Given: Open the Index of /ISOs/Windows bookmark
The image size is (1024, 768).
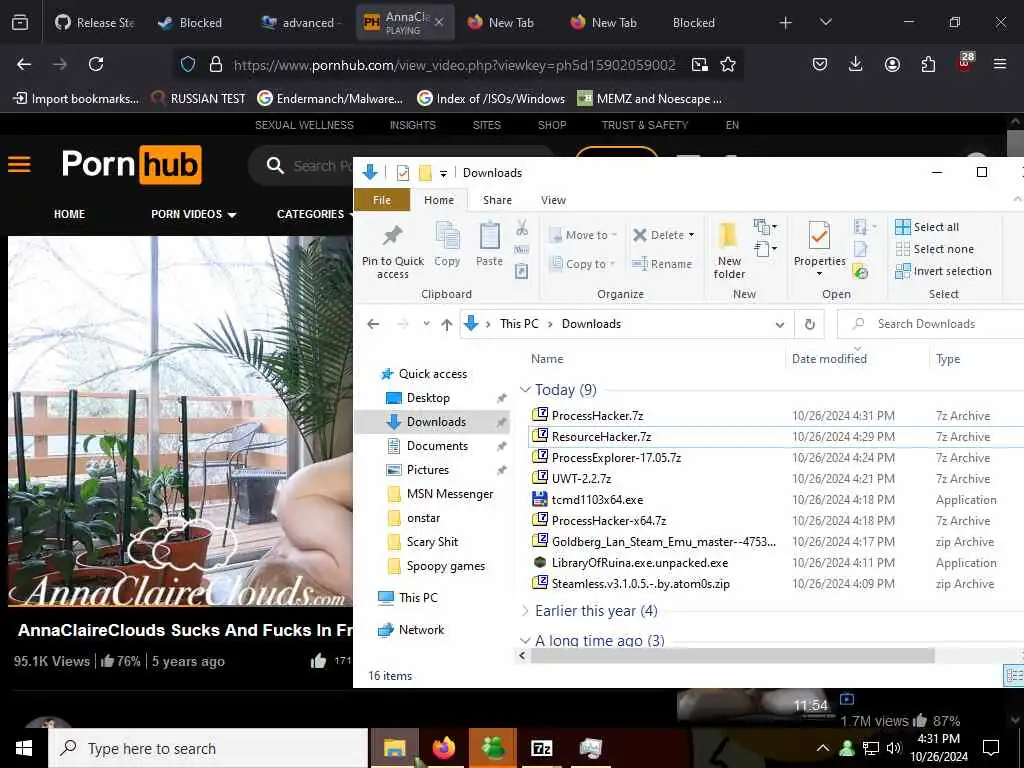Looking at the screenshot, I should click(x=491, y=99).
